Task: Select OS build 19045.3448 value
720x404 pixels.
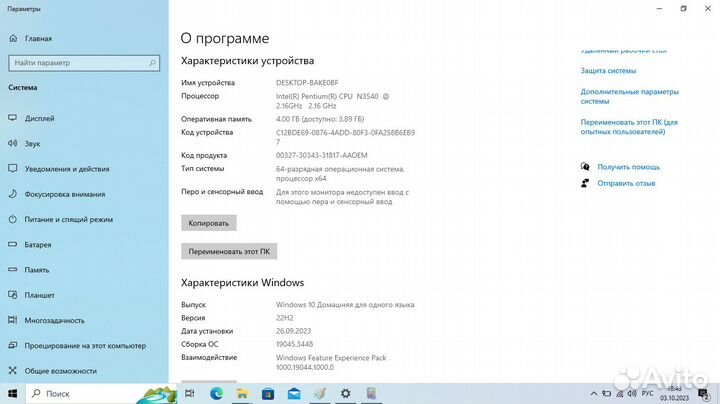Action: pyautogui.click(x=294, y=344)
